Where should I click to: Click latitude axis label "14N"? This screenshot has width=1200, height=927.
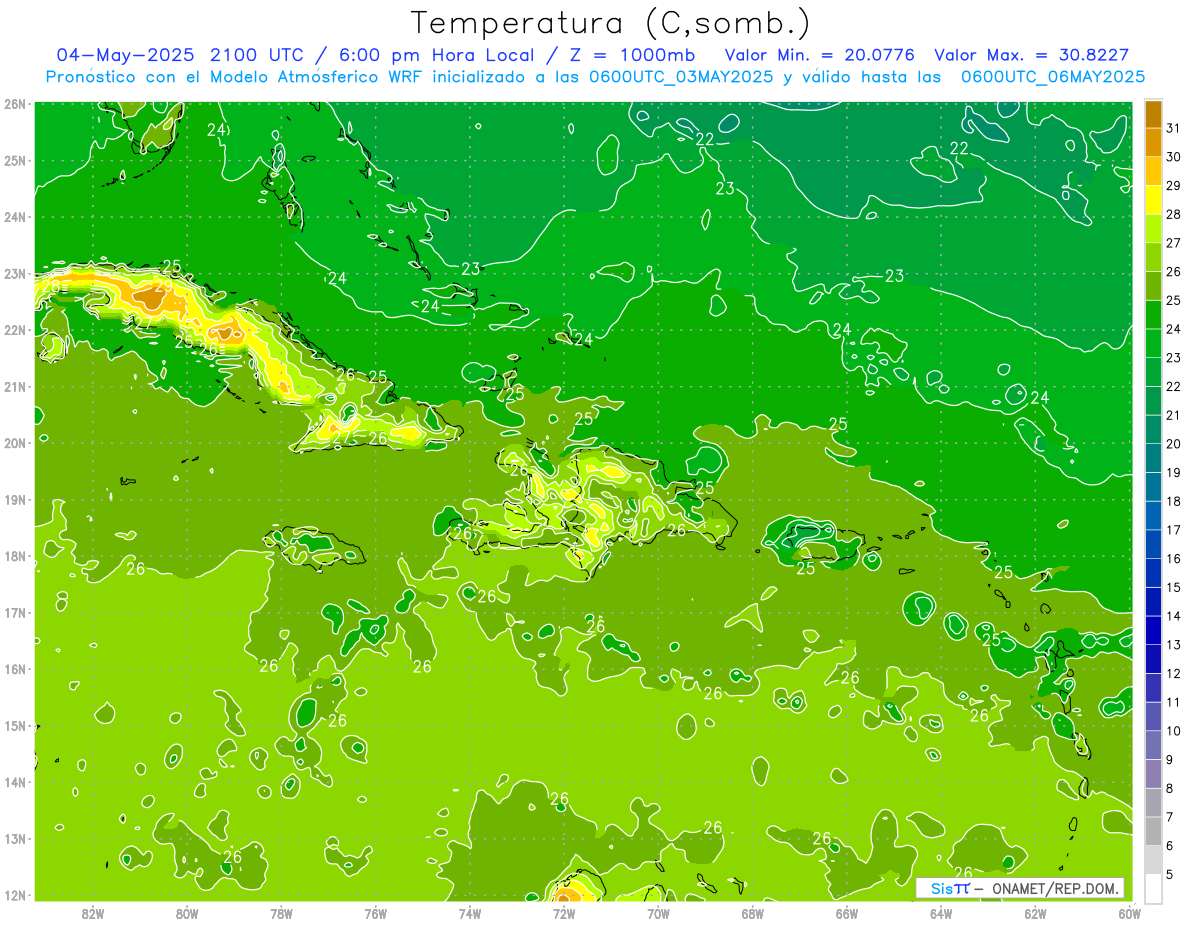coord(15,782)
